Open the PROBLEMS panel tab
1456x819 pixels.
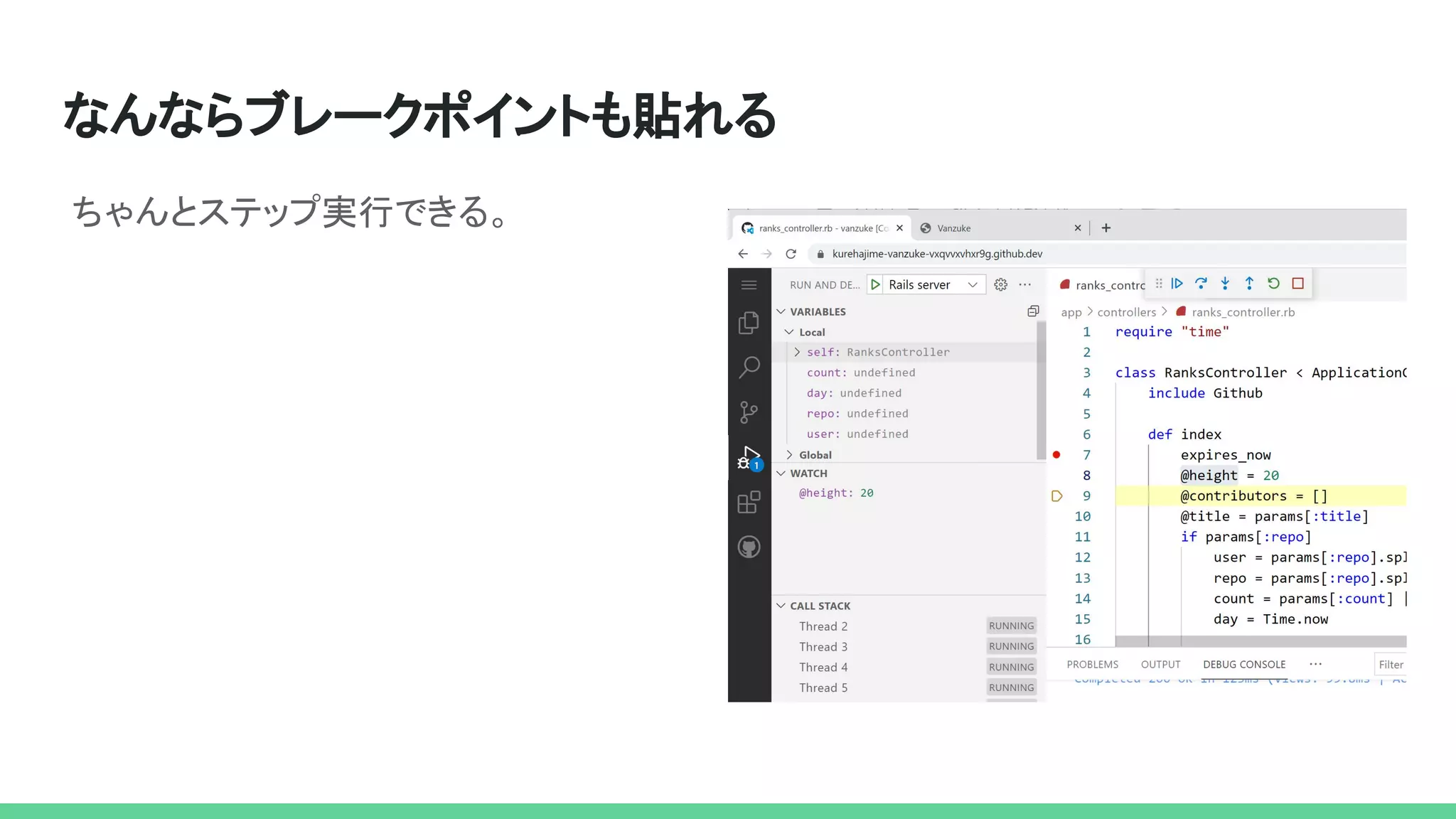point(1092,664)
